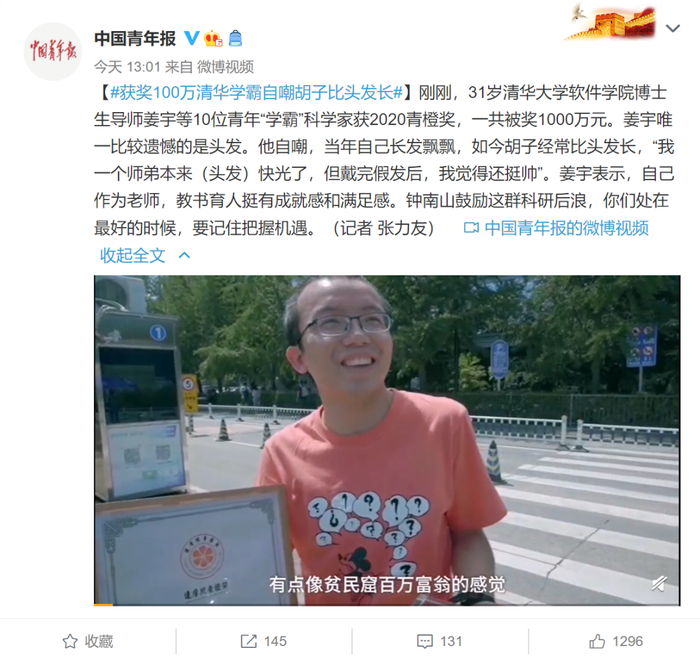Open the hashtag 获奖100万清华学霸自嘲胡子比头发长 topic

pos(256,93)
